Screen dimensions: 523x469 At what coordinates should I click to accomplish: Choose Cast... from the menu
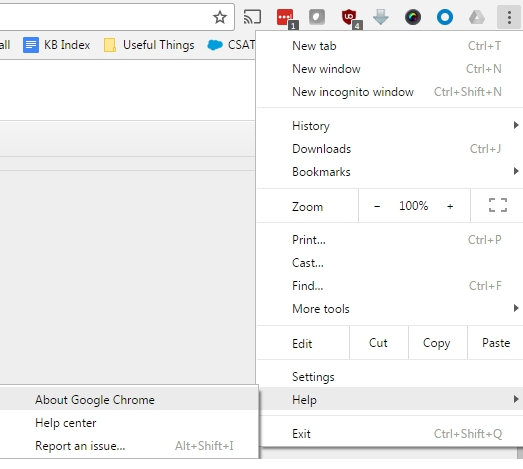click(390, 263)
